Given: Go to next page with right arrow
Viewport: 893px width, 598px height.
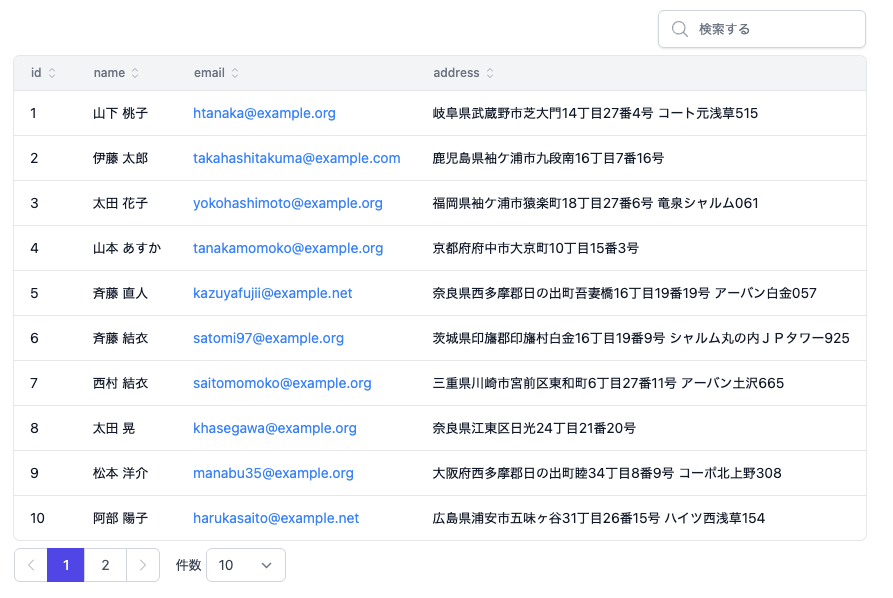Looking at the screenshot, I should click(143, 565).
